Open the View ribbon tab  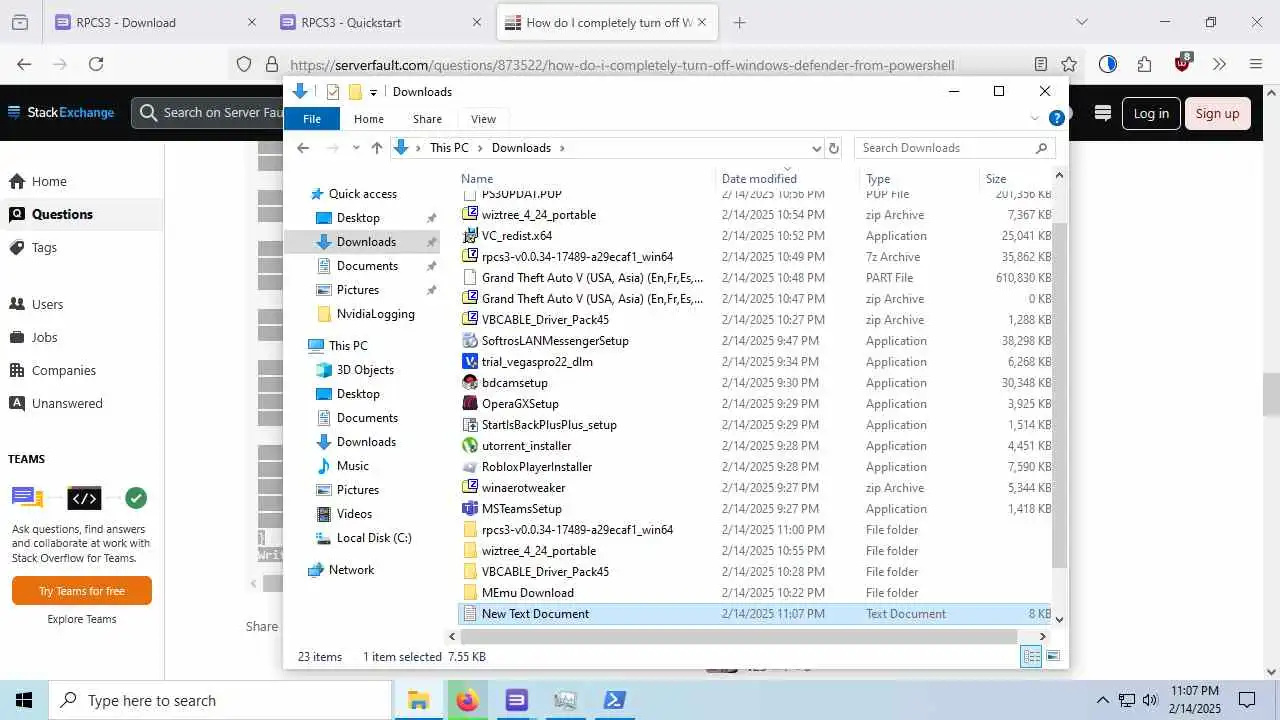coord(483,119)
